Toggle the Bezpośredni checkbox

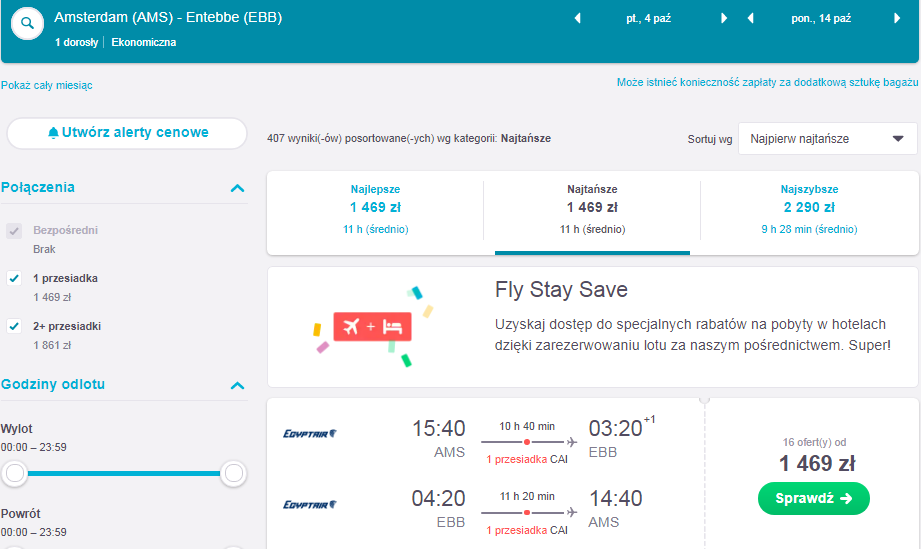pyautogui.click(x=14, y=230)
